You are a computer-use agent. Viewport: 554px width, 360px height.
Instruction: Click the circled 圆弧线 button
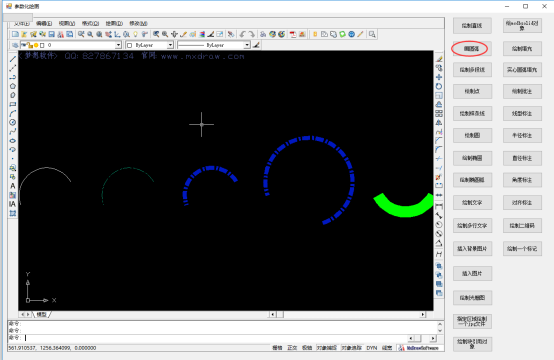[x=471, y=49]
